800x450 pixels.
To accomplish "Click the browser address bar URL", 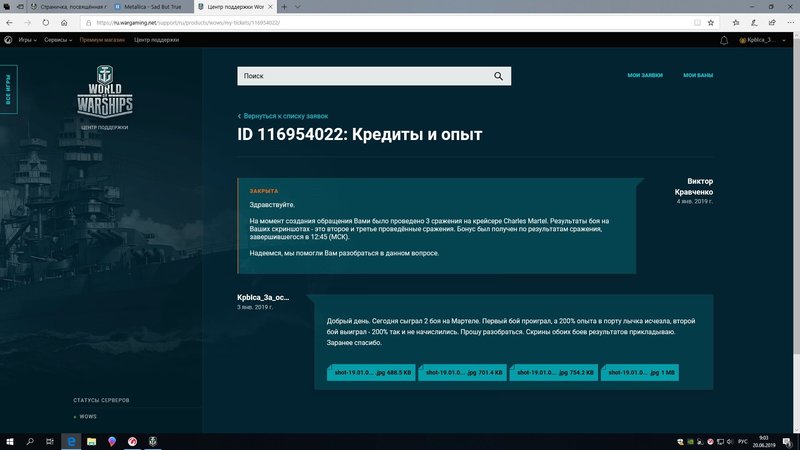I will (188, 22).
